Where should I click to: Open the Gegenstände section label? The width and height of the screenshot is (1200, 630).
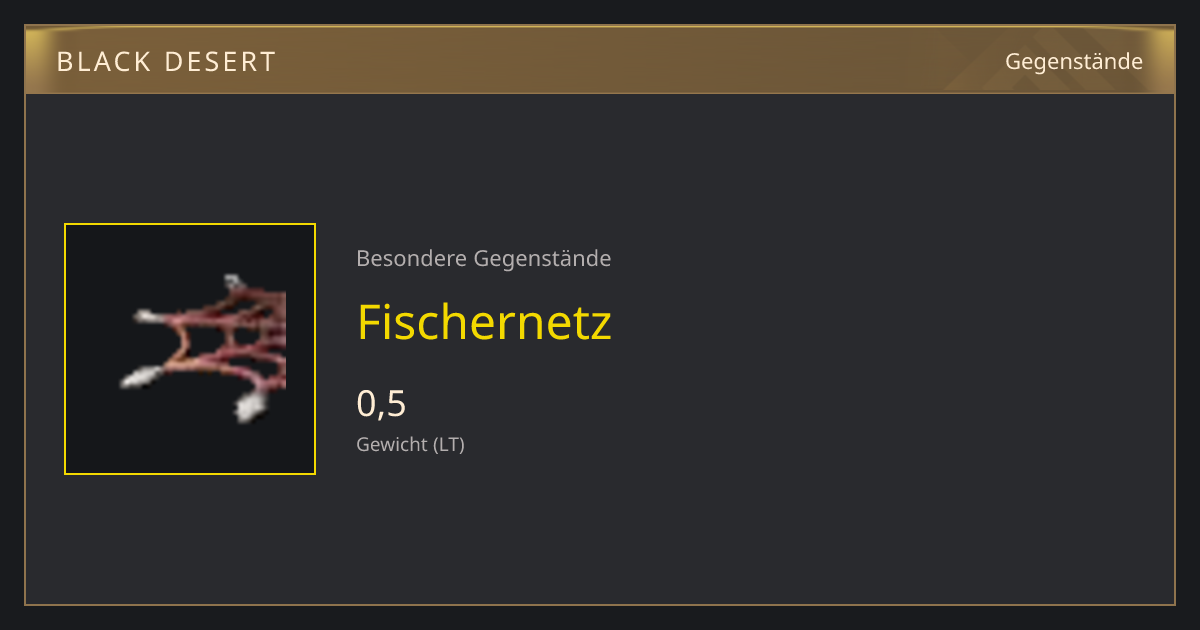(x=1073, y=62)
